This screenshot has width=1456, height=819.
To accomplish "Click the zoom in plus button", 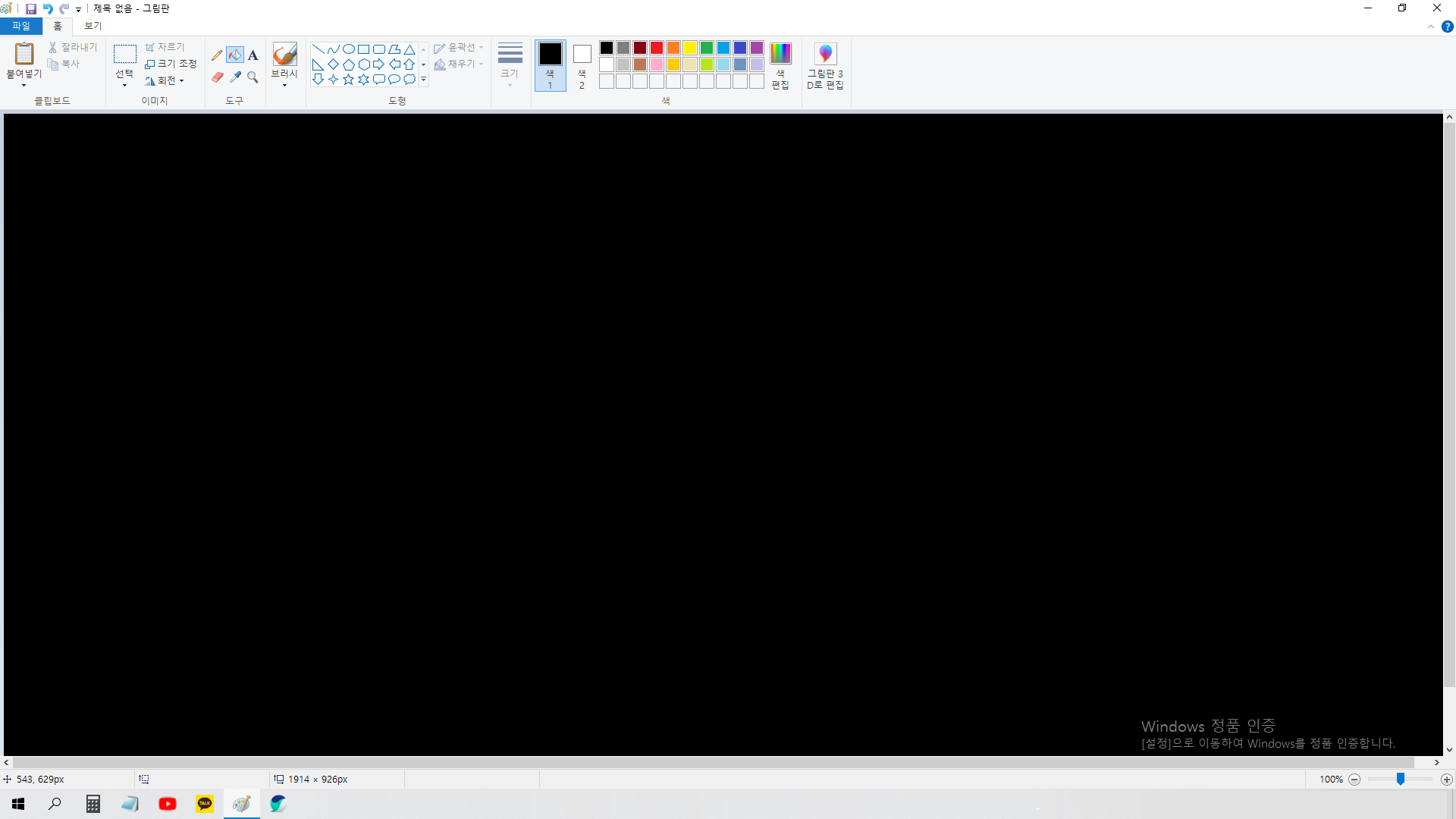I will [x=1447, y=780].
